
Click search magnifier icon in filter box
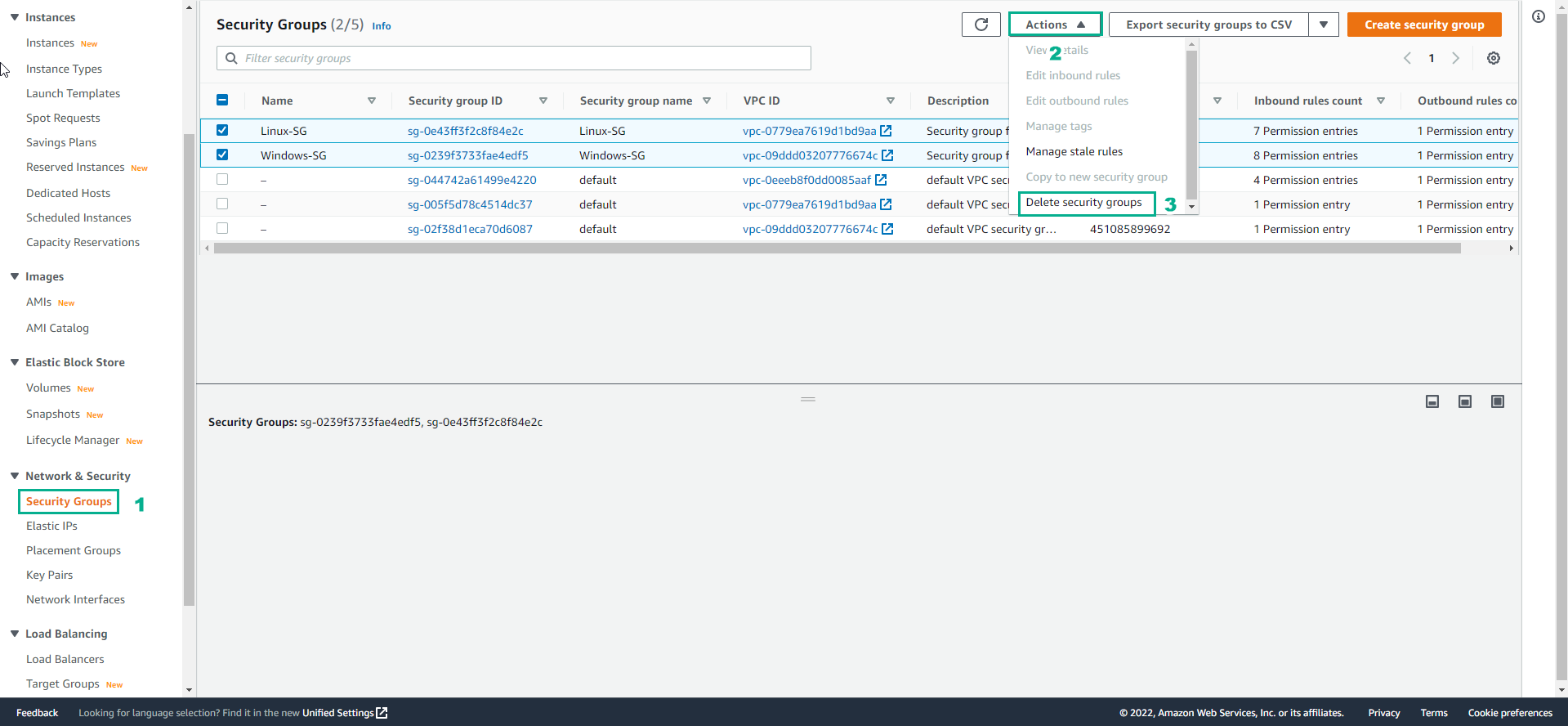tap(231, 58)
